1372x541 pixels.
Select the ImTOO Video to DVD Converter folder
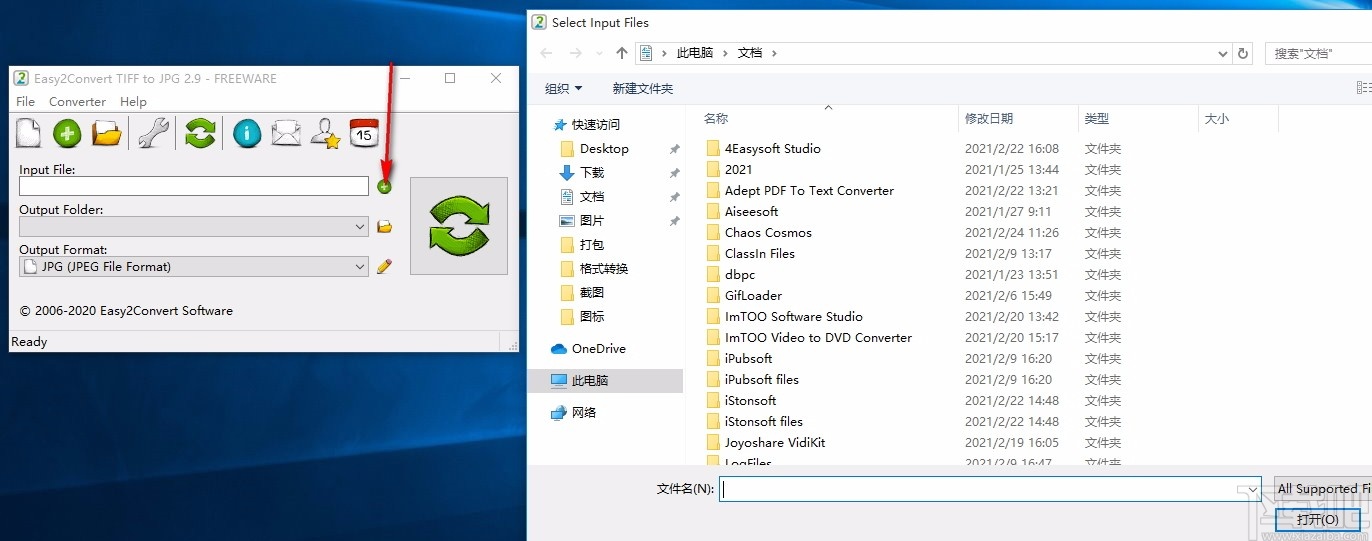(818, 338)
